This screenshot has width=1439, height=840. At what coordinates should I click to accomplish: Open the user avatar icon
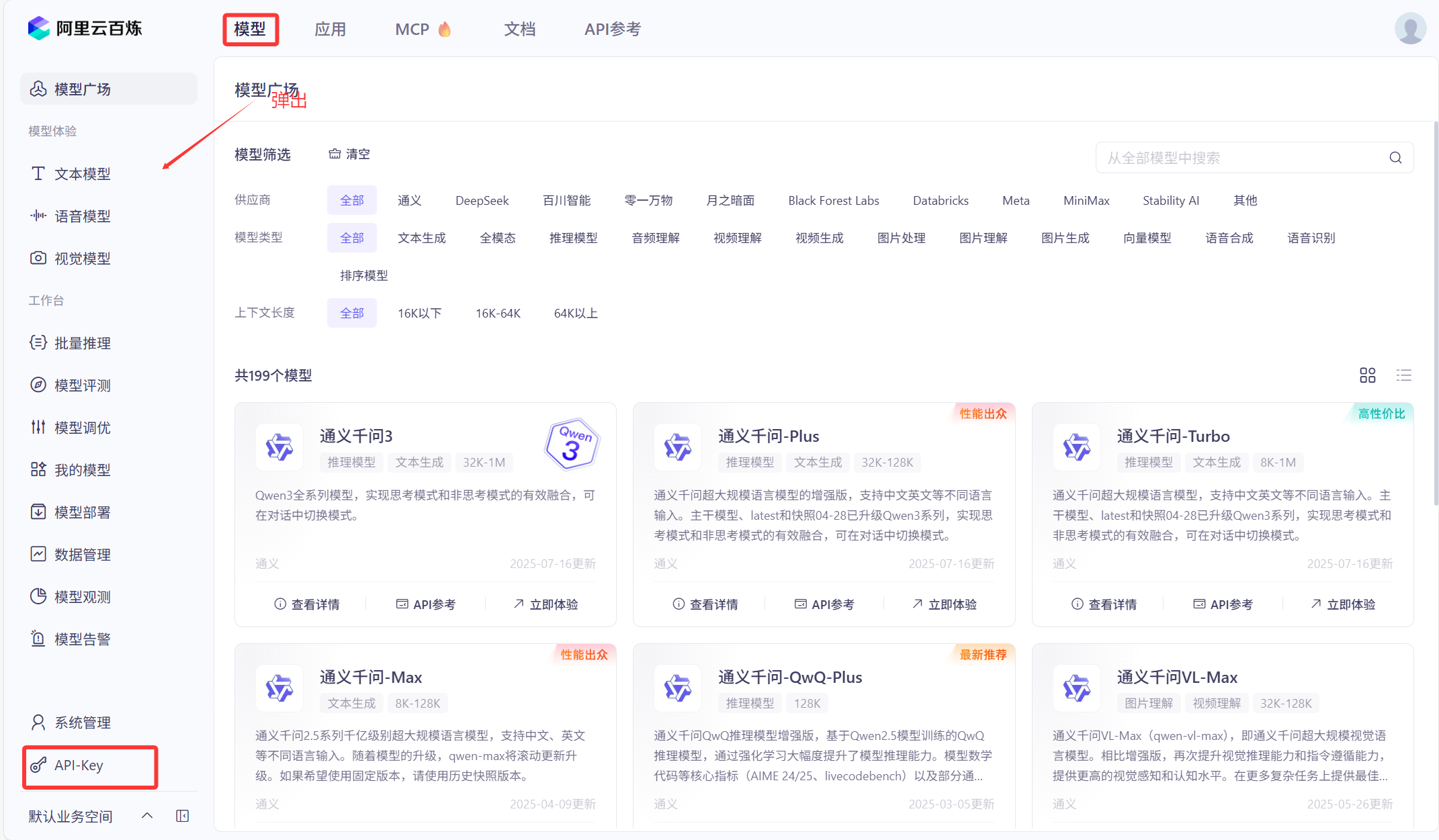[1410, 28]
